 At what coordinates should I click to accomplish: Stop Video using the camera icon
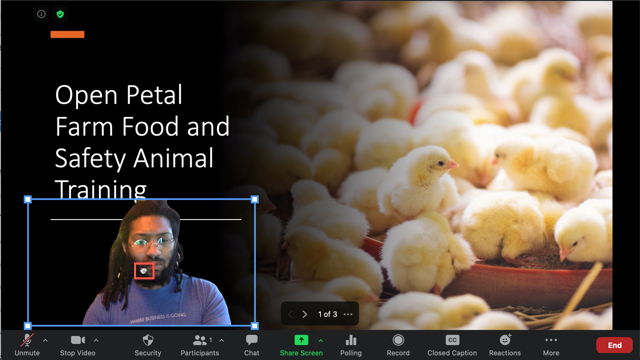[x=78, y=340]
